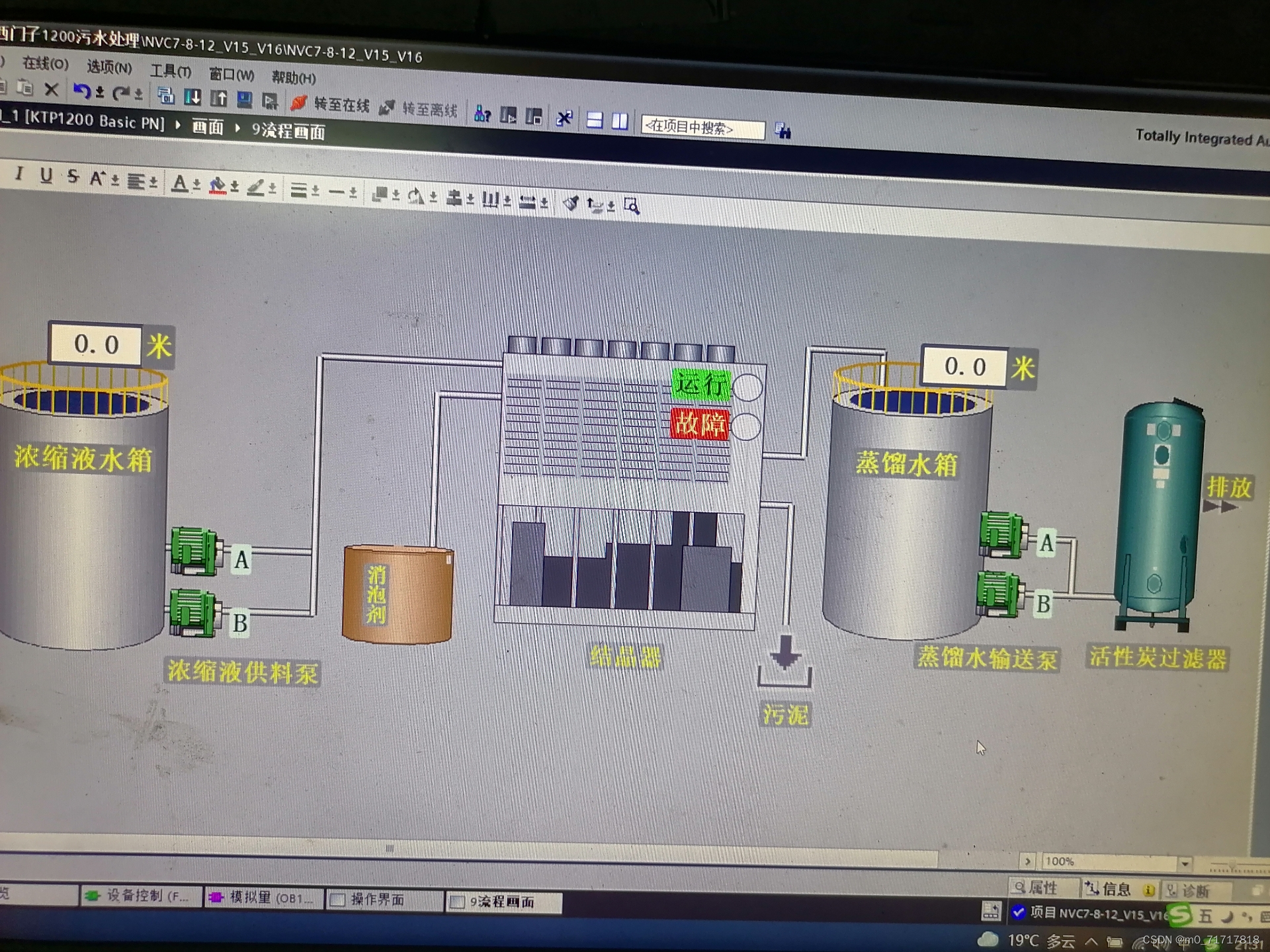Click the format painter brush icon
1270x952 pixels.
(x=570, y=203)
